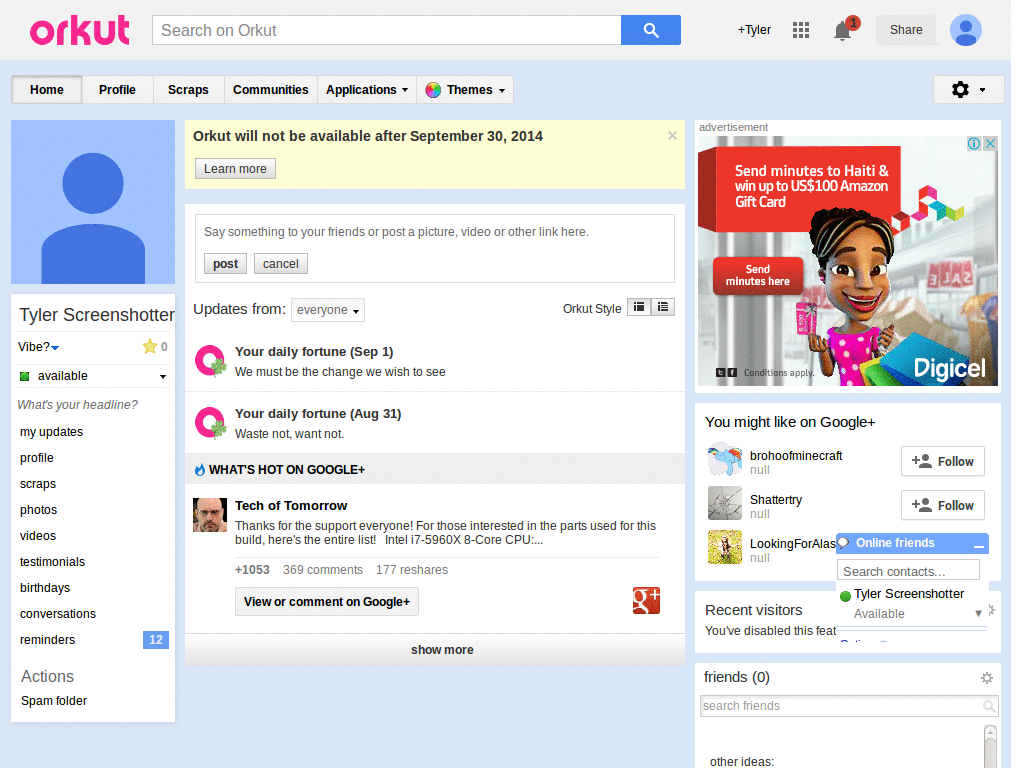The image size is (1024, 768).
Task: Open the Spam folder link
Action: pos(54,701)
